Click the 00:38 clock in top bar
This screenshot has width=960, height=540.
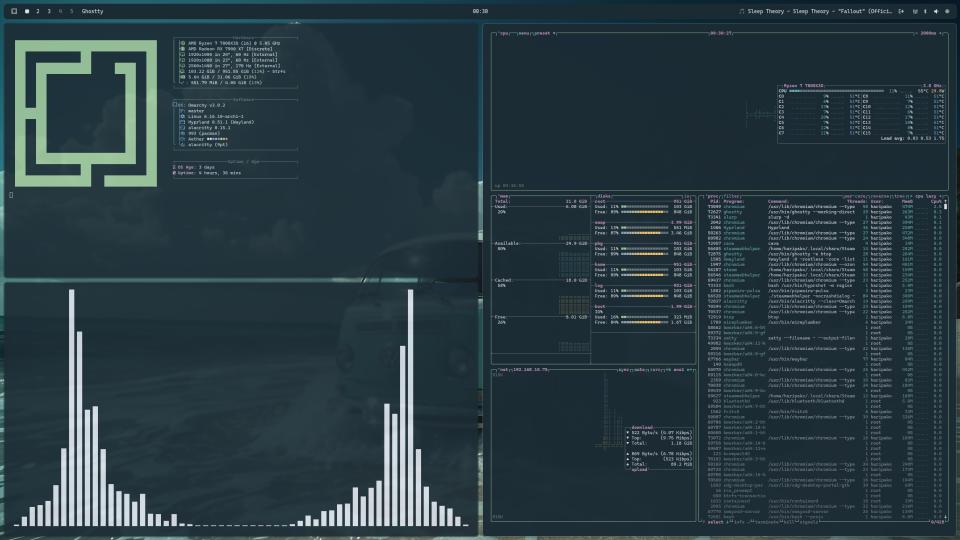pos(480,11)
